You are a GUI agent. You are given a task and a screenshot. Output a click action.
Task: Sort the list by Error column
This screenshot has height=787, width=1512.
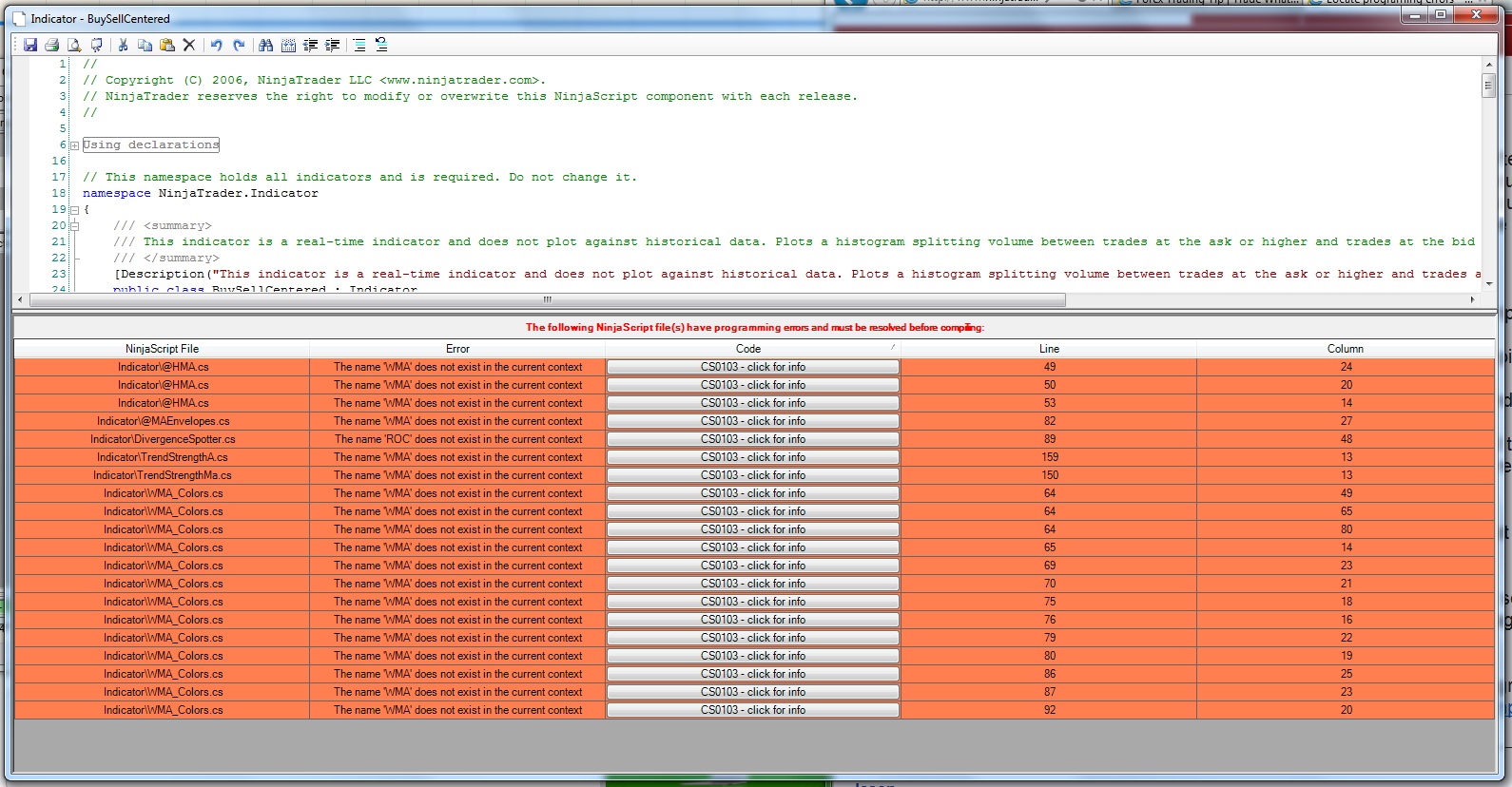pos(457,349)
